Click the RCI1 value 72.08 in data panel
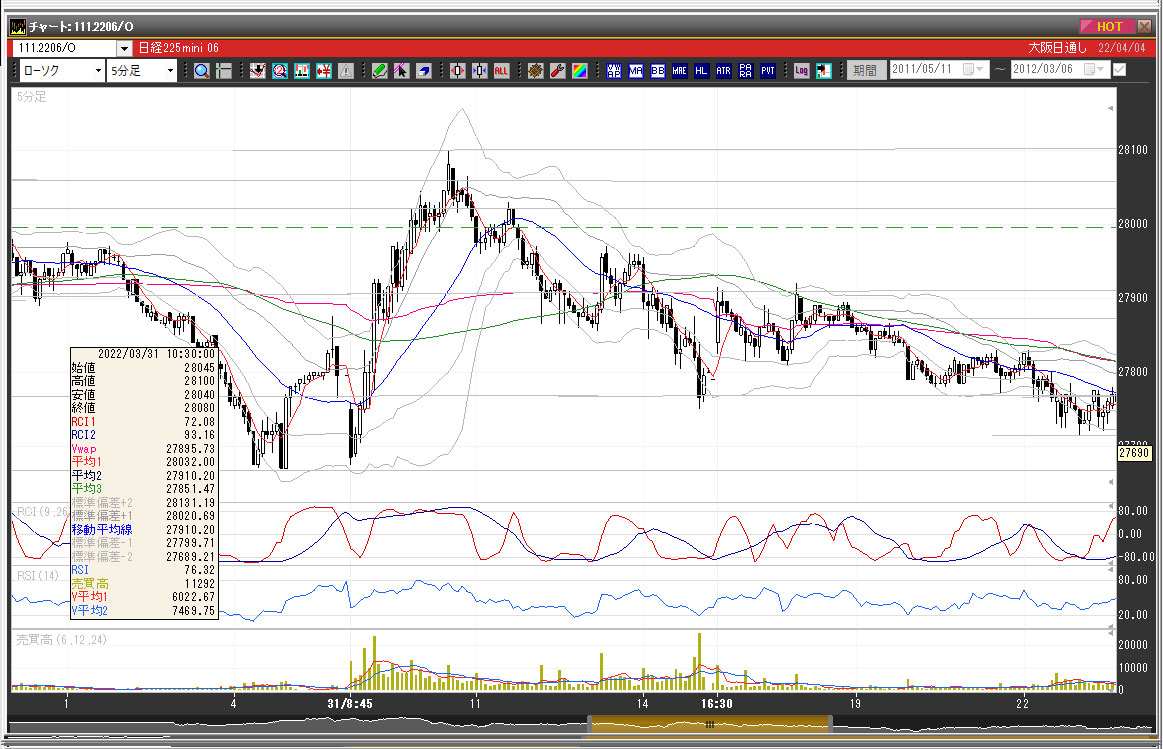 coord(200,421)
